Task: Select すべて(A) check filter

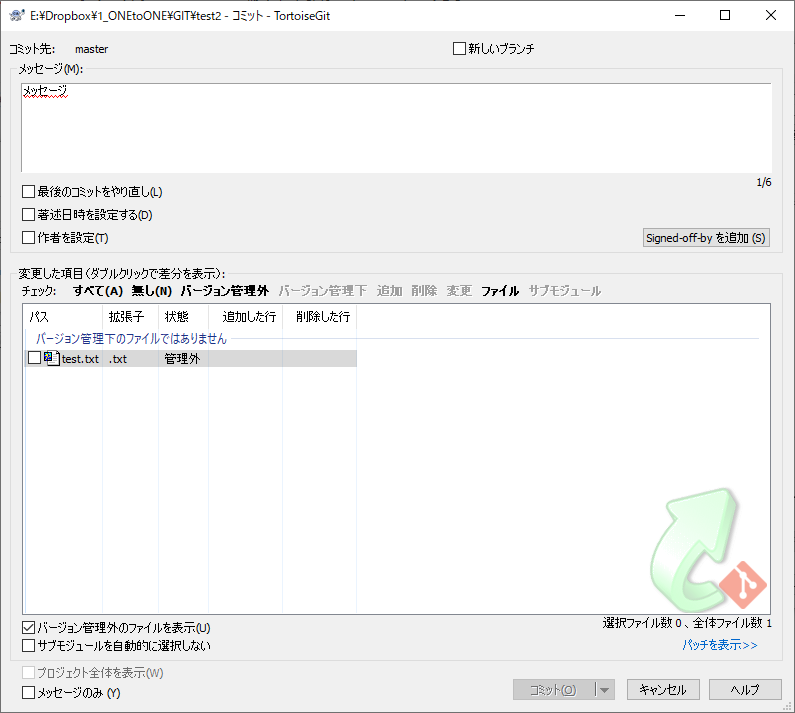Action: tap(98, 291)
